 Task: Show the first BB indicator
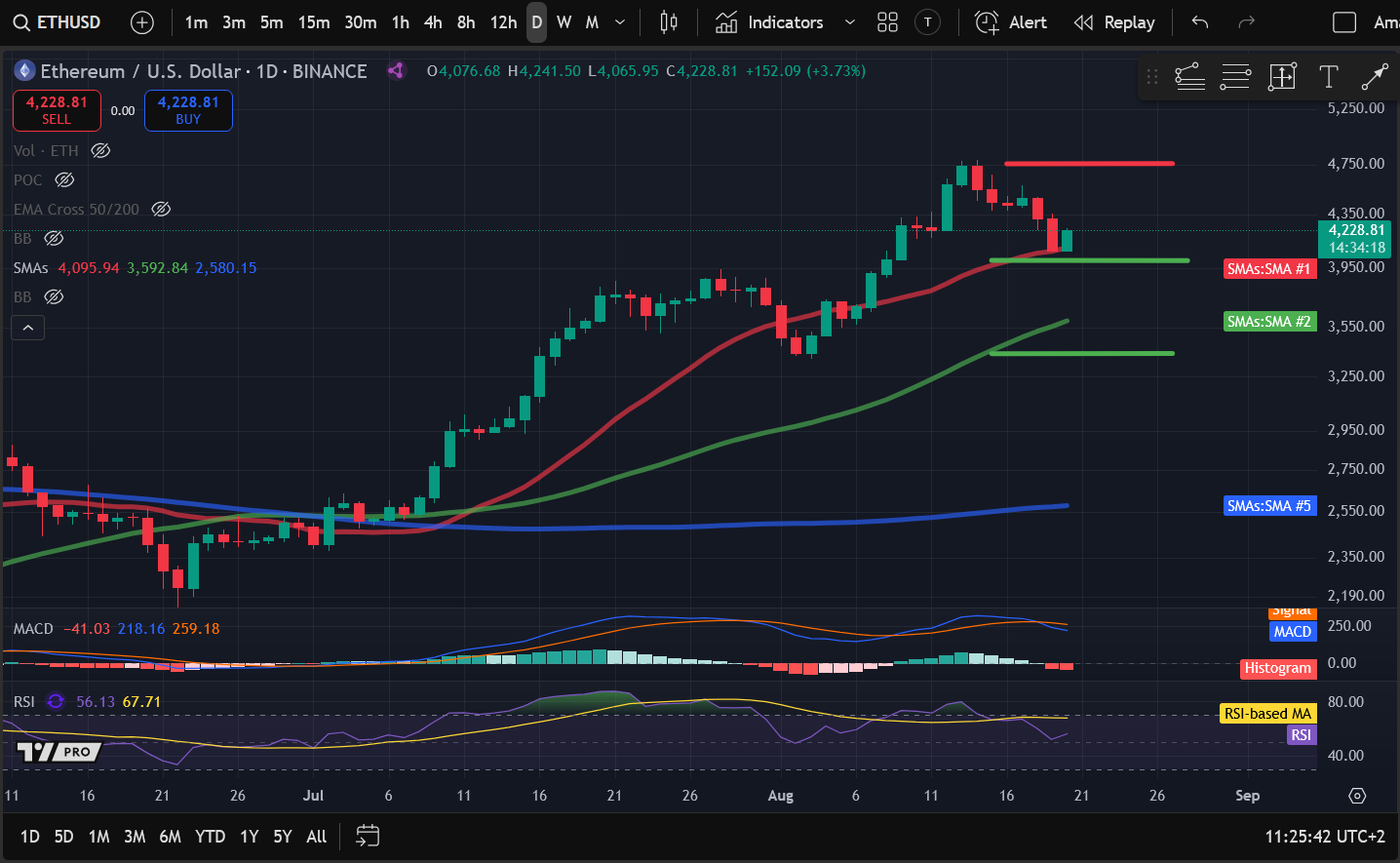[x=54, y=238]
